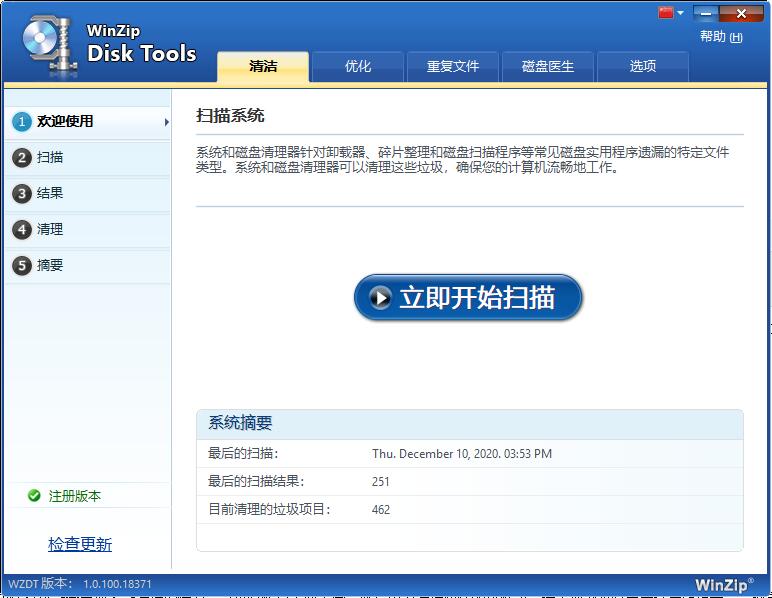Expand the arrow next to 欢迎使用
772x598 pixels.
point(166,122)
